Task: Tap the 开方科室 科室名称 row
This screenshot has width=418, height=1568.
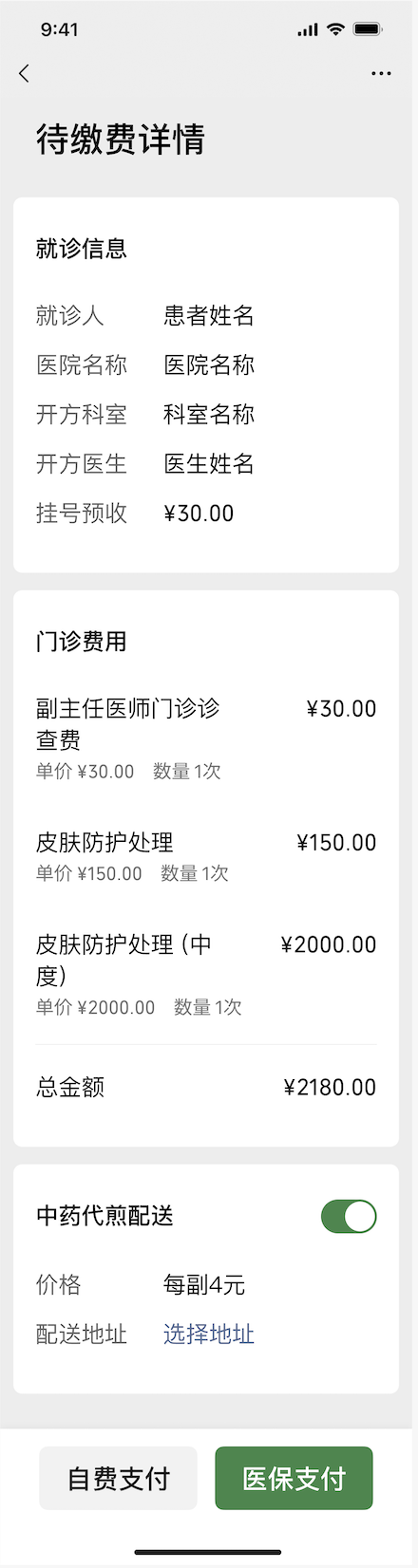Action: coord(206,414)
